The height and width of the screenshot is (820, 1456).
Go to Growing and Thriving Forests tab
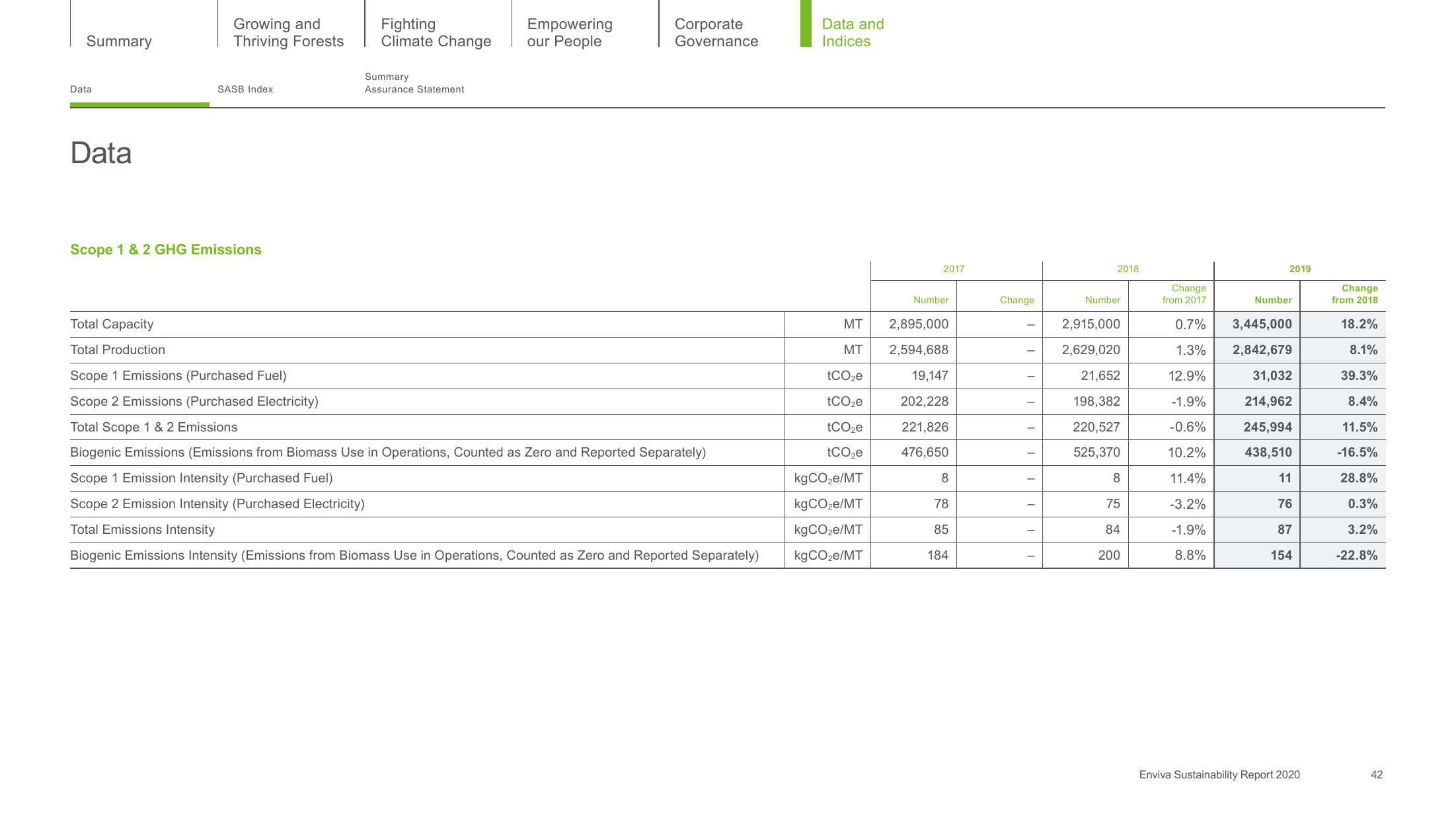pyautogui.click(x=288, y=32)
